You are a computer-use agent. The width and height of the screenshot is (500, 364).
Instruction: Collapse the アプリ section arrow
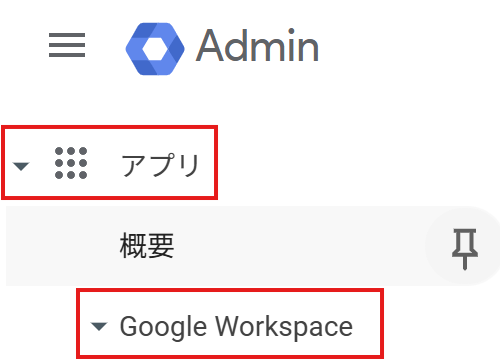21,166
